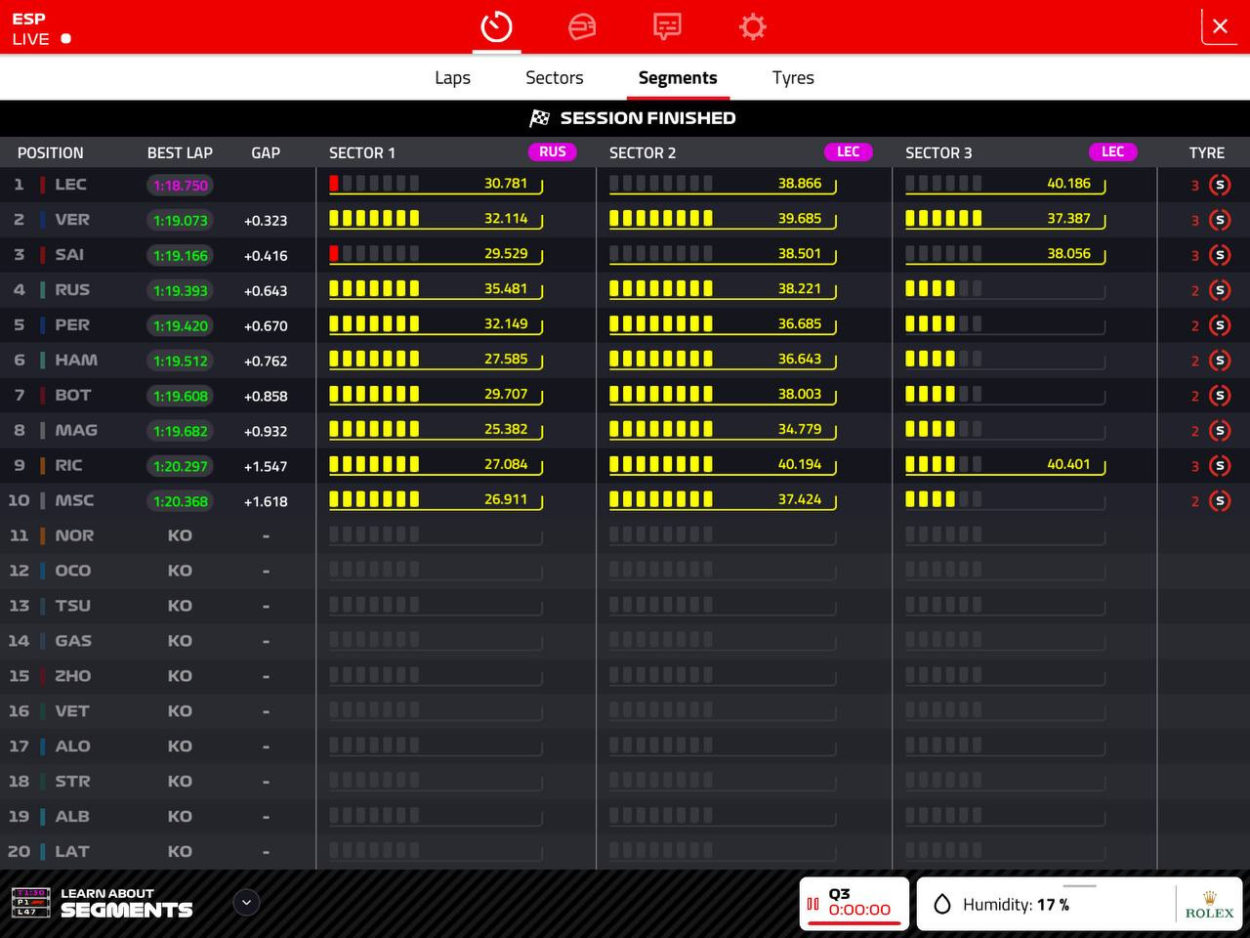Select driver ALO in position 17

coord(73,746)
